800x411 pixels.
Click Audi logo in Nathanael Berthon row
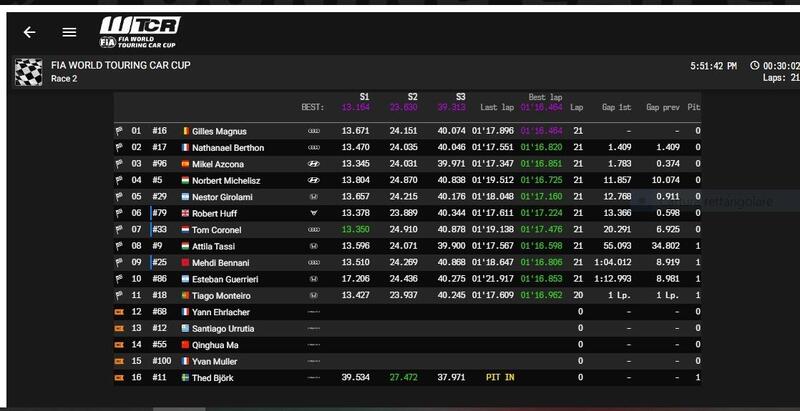pyautogui.click(x=314, y=147)
